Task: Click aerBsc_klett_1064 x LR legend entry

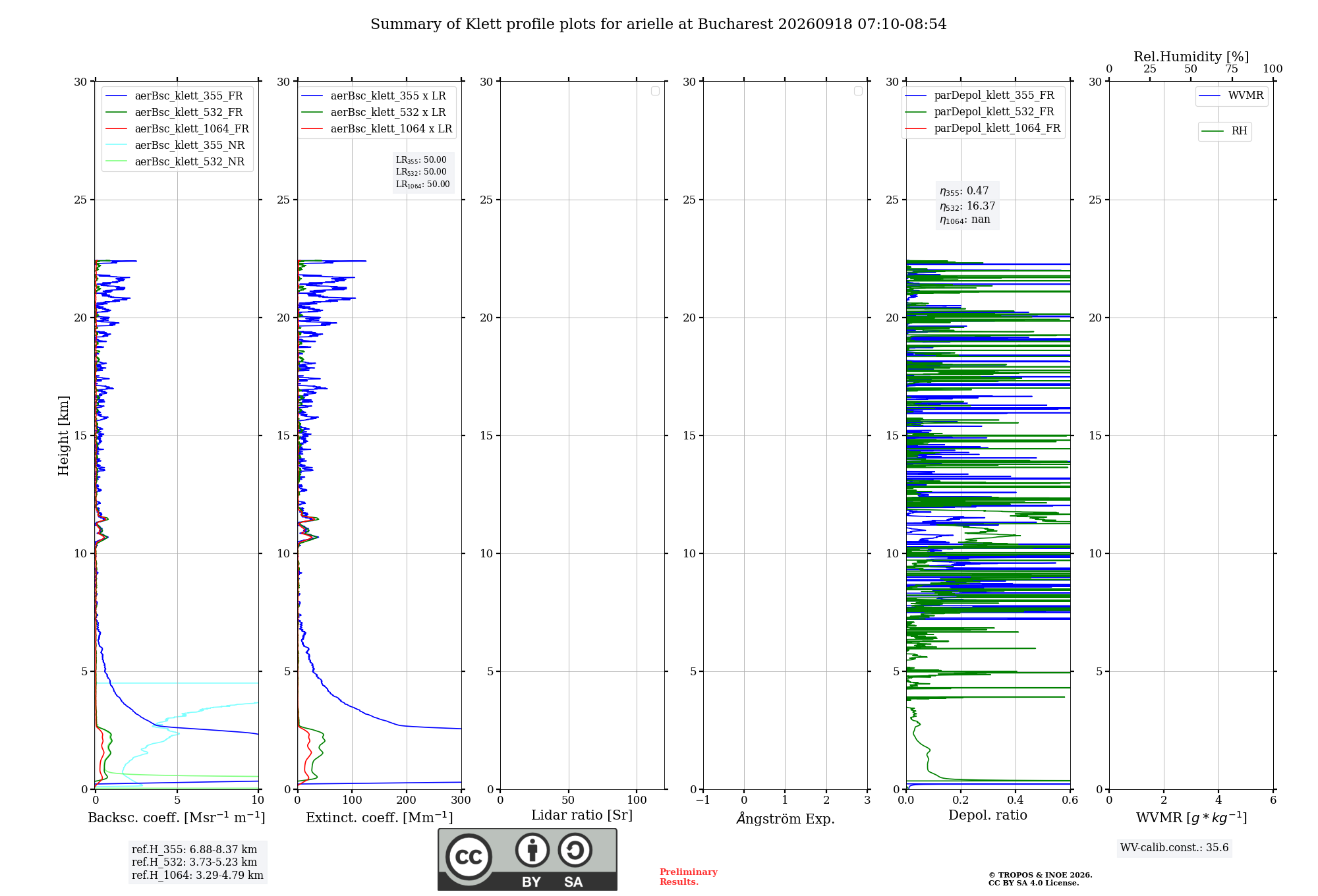Action: click(x=376, y=128)
